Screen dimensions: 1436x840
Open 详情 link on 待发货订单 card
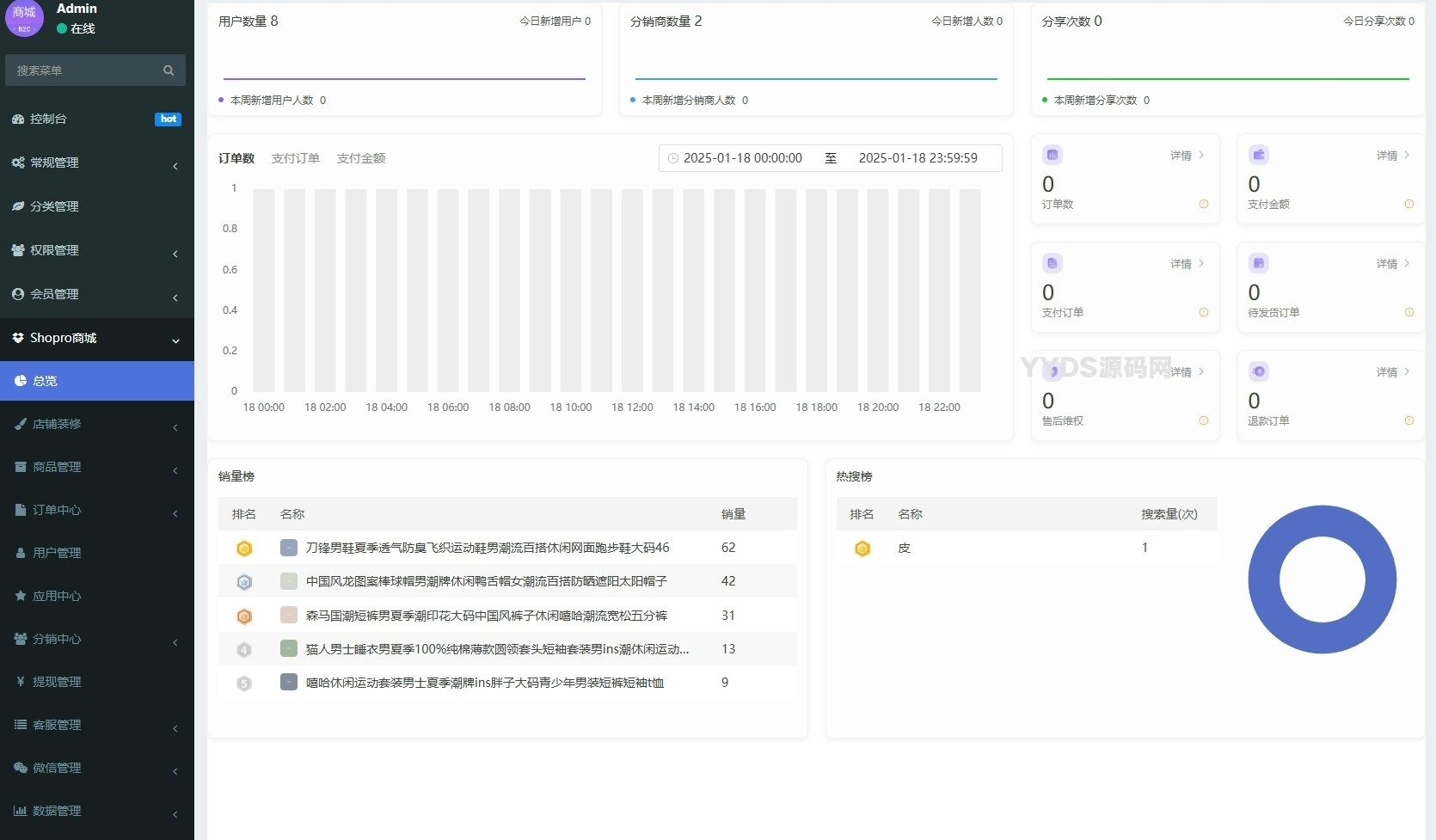tap(1392, 264)
